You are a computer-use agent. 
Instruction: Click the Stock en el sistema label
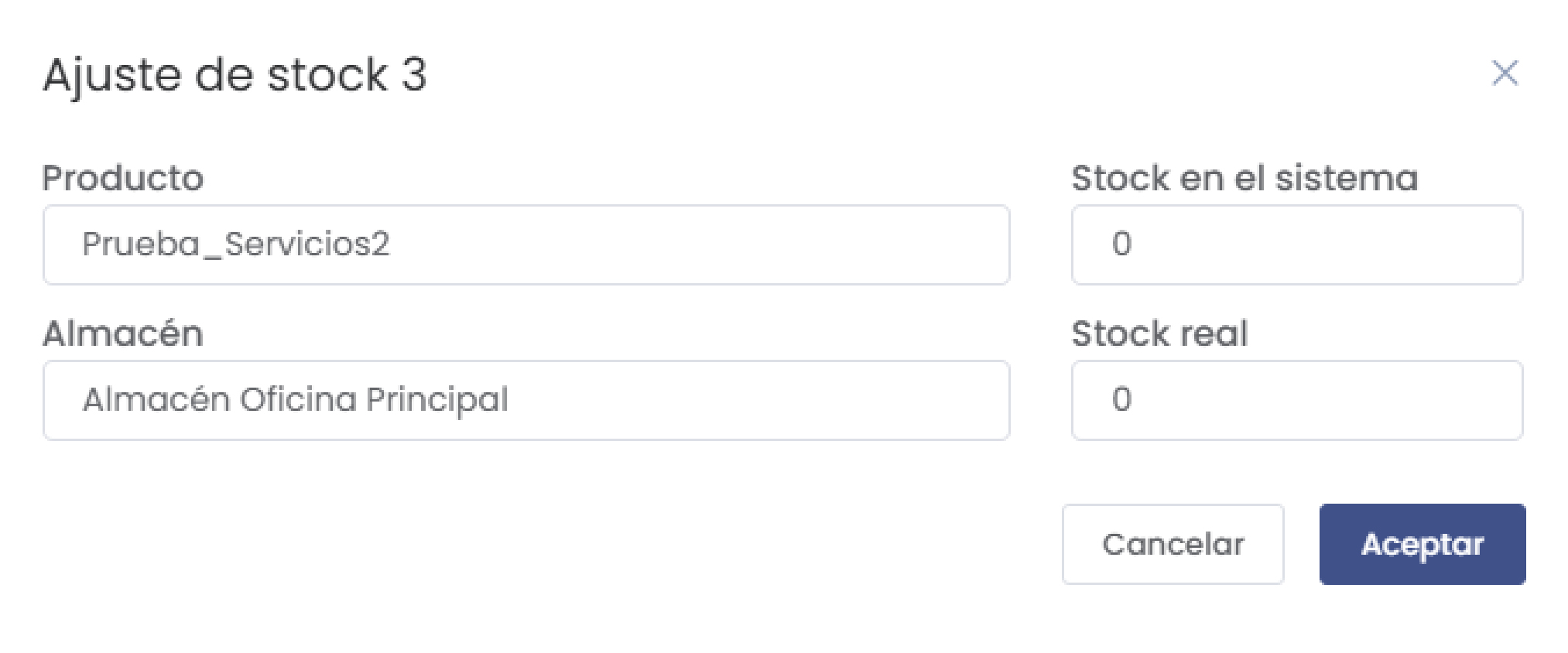(x=1244, y=178)
